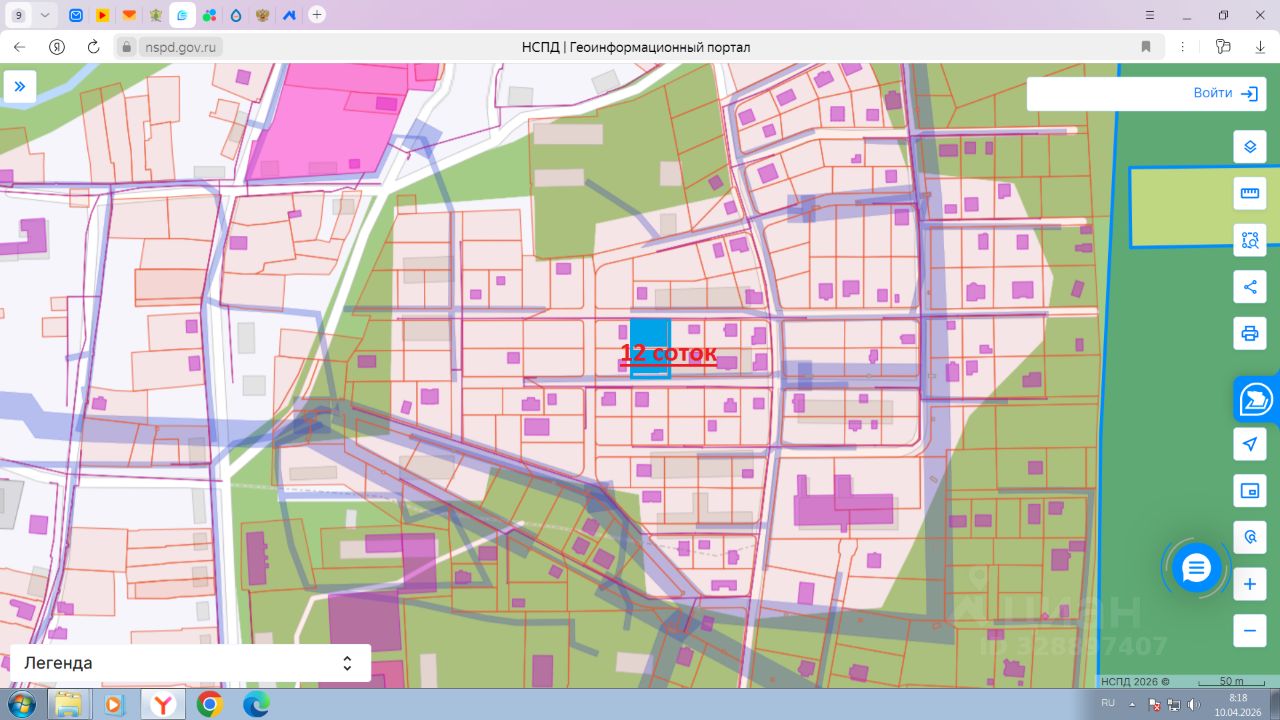The width and height of the screenshot is (1280, 720).
Task: Zoom out with the minus button
Action: tap(1249, 631)
